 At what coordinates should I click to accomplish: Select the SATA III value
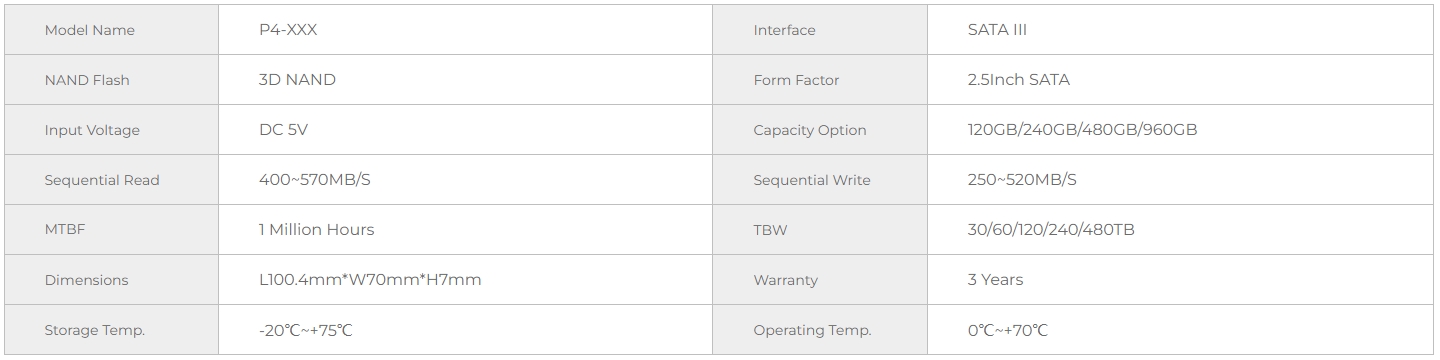tap(997, 30)
